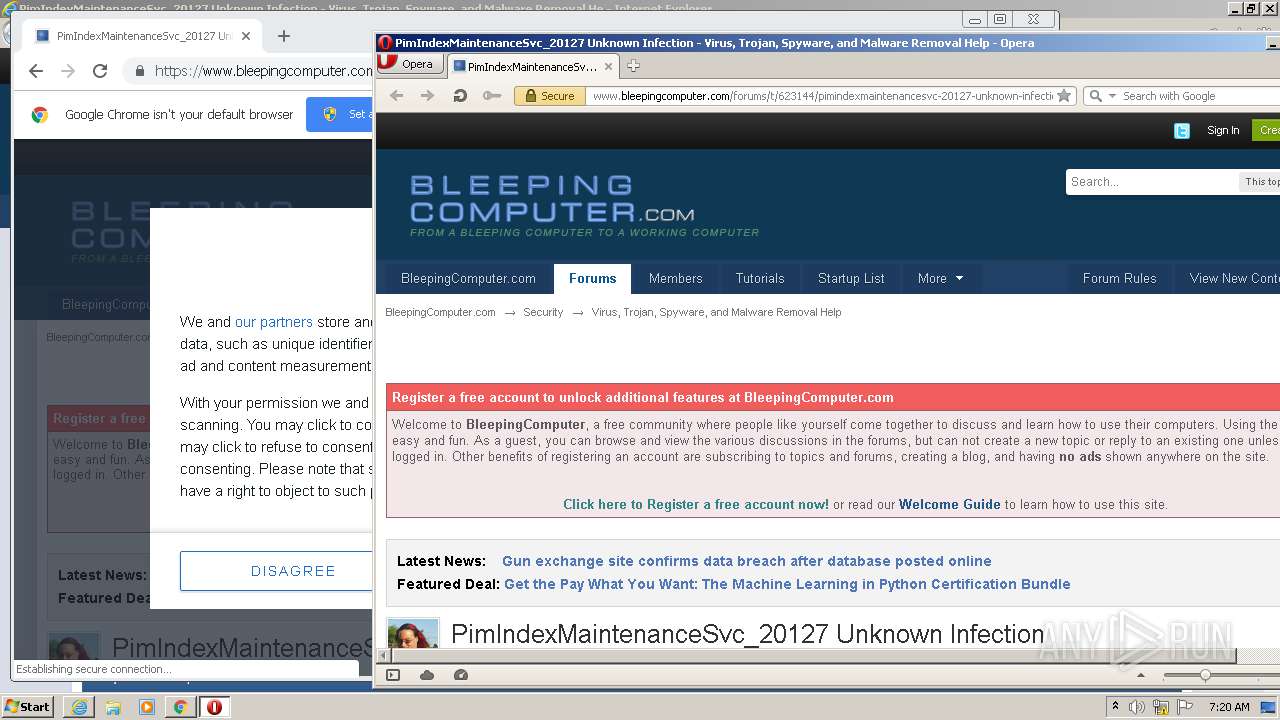
Task: Click DISAGREE on the consent dialog
Action: tap(276, 571)
